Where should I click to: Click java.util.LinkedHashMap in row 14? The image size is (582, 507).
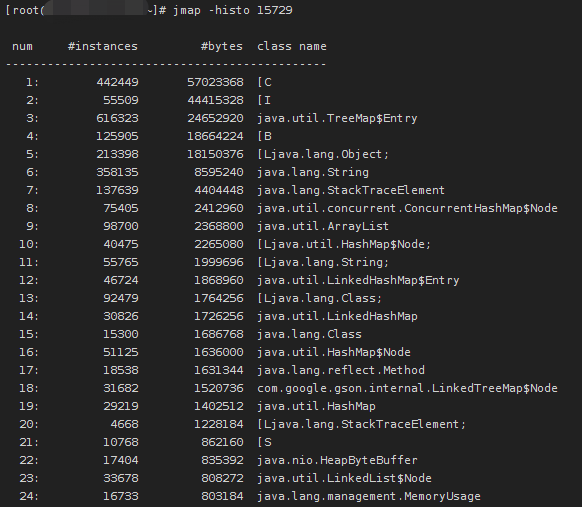(x=337, y=316)
